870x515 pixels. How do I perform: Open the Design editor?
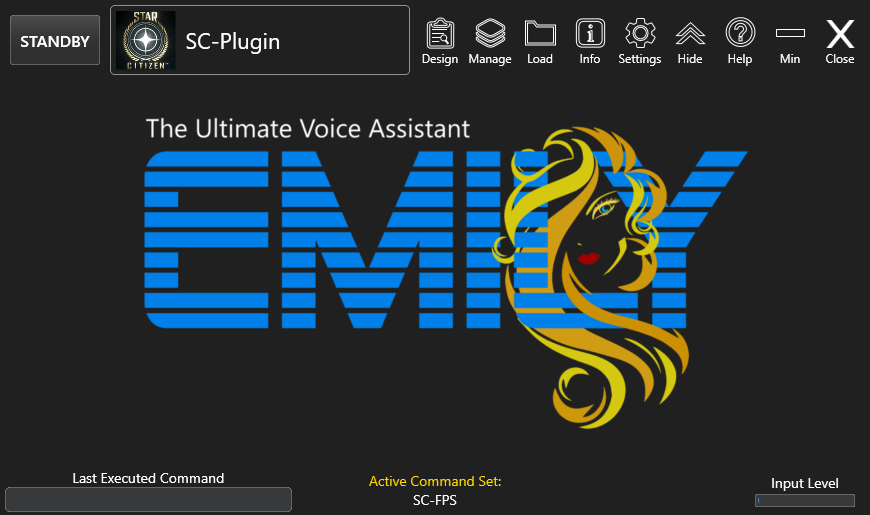click(440, 42)
